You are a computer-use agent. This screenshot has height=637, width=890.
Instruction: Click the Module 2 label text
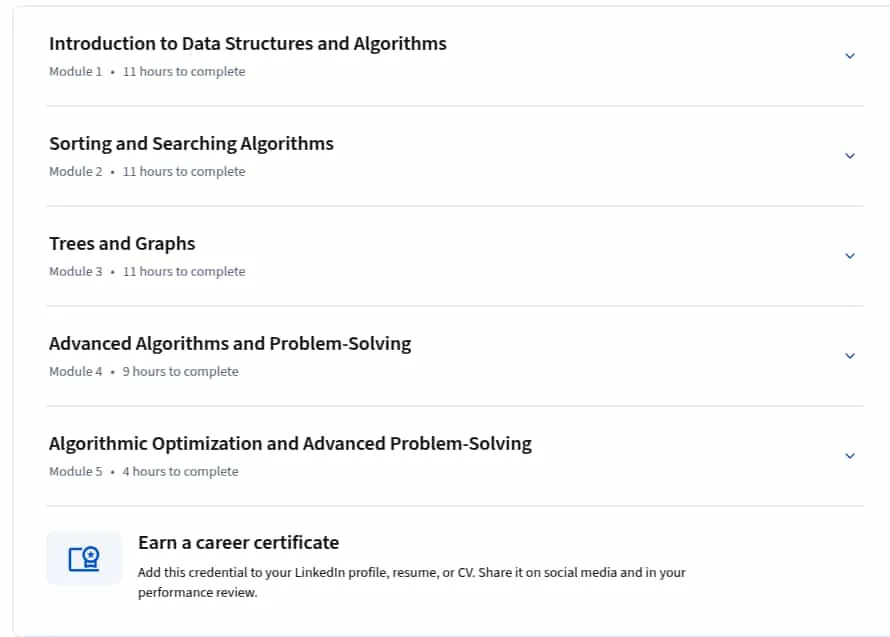(x=75, y=171)
